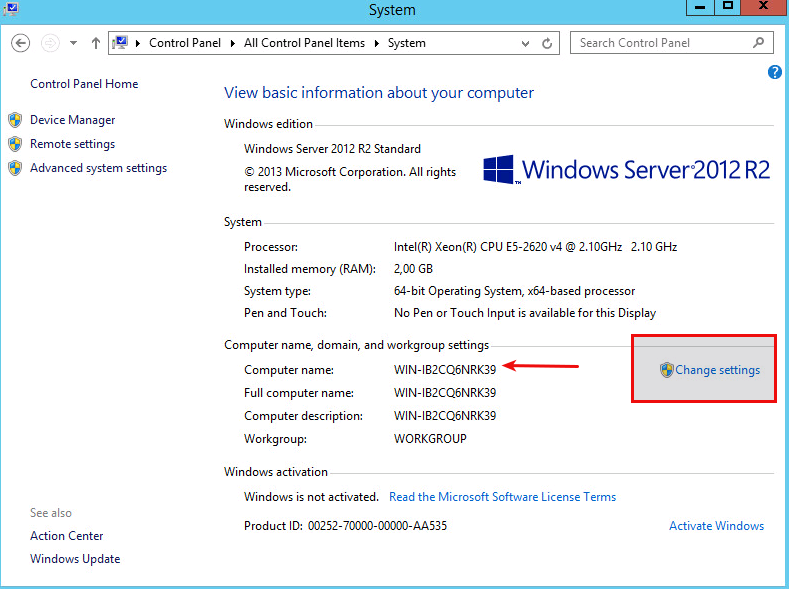Click the 'No Pen or Touch Input' text
789x589 pixels.
tap(525, 313)
